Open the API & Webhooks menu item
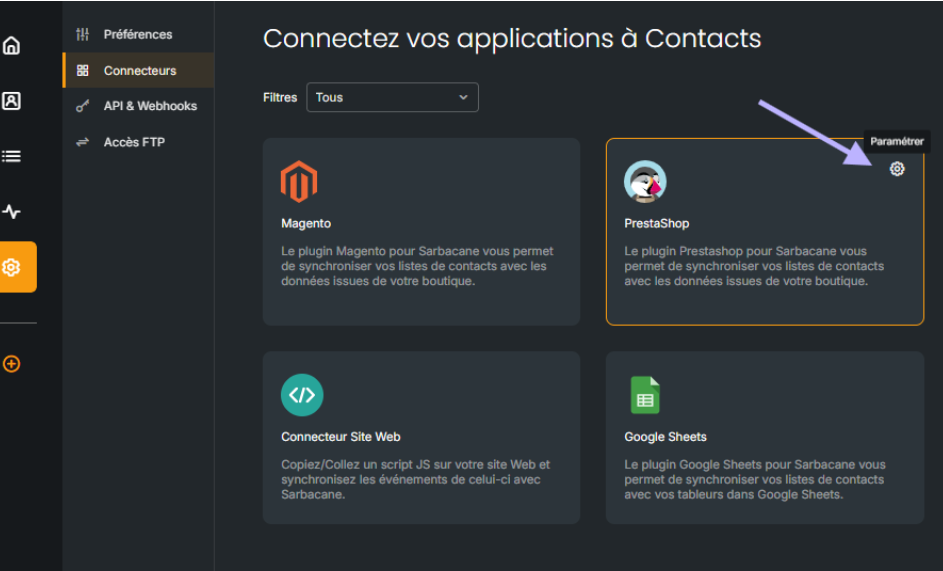Screen dimensions: 943x571 click(138, 106)
